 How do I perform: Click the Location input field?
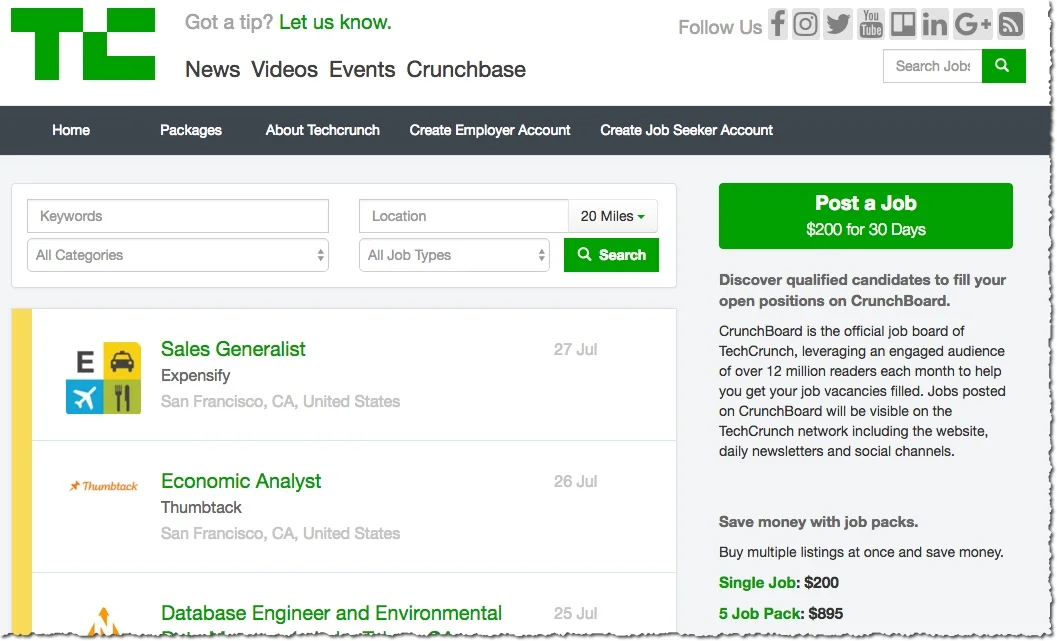coord(464,216)
